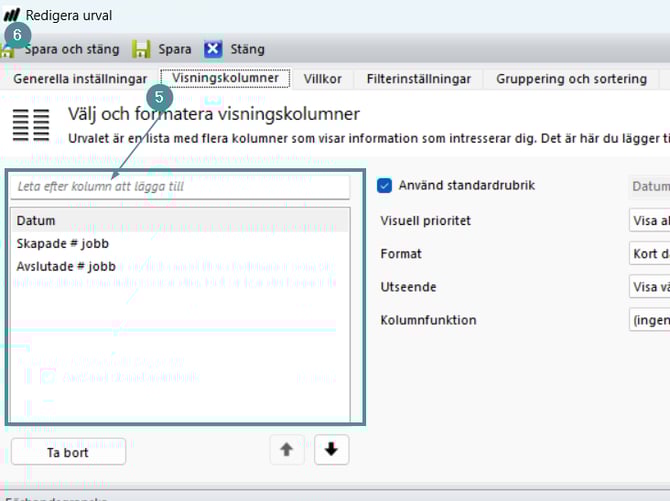Switch to the Generella inställningar tab
The height and width of the screenshot is (501, 670).
(x=80, y=79)
